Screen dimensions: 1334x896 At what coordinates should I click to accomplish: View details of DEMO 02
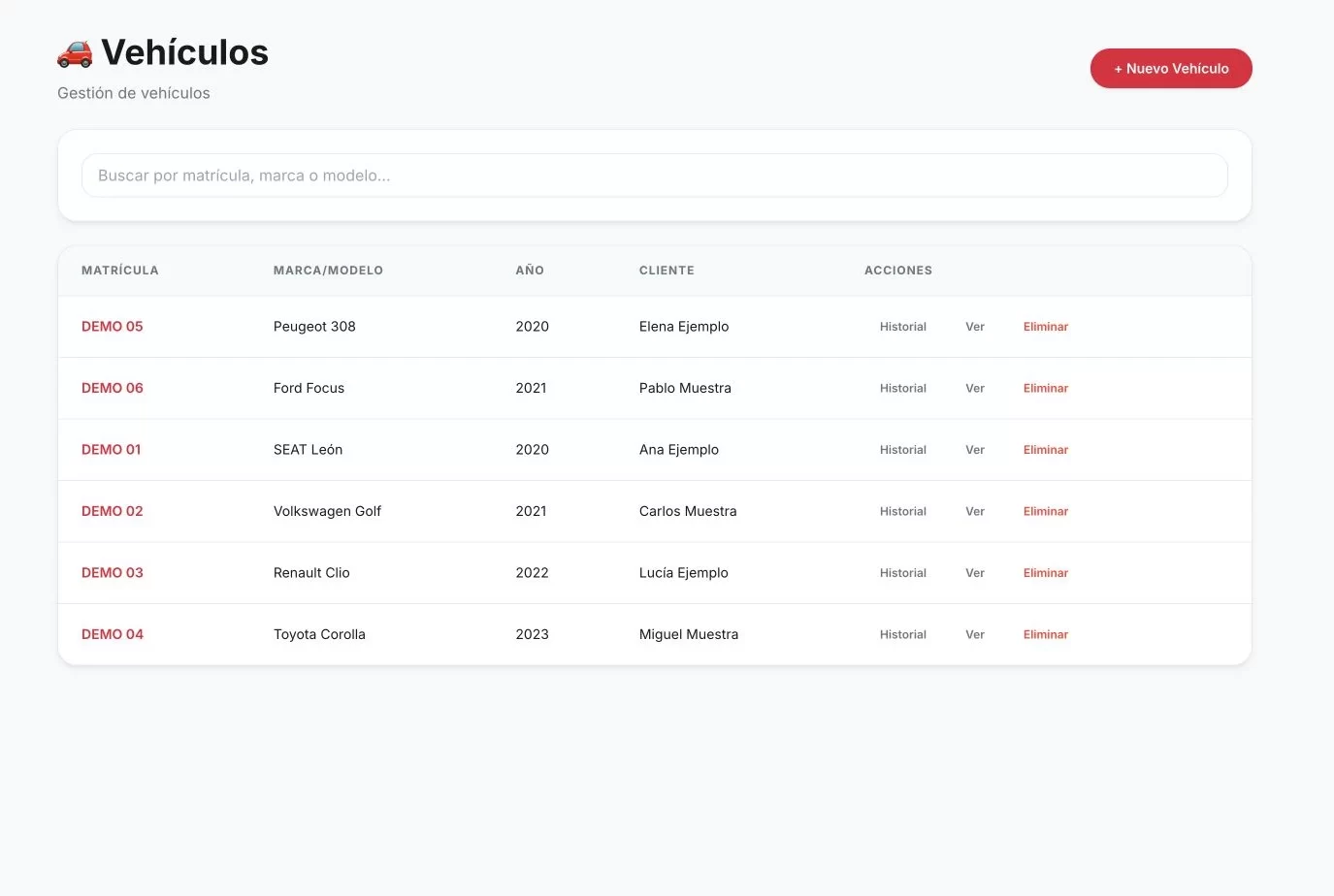tap(975, 511)
